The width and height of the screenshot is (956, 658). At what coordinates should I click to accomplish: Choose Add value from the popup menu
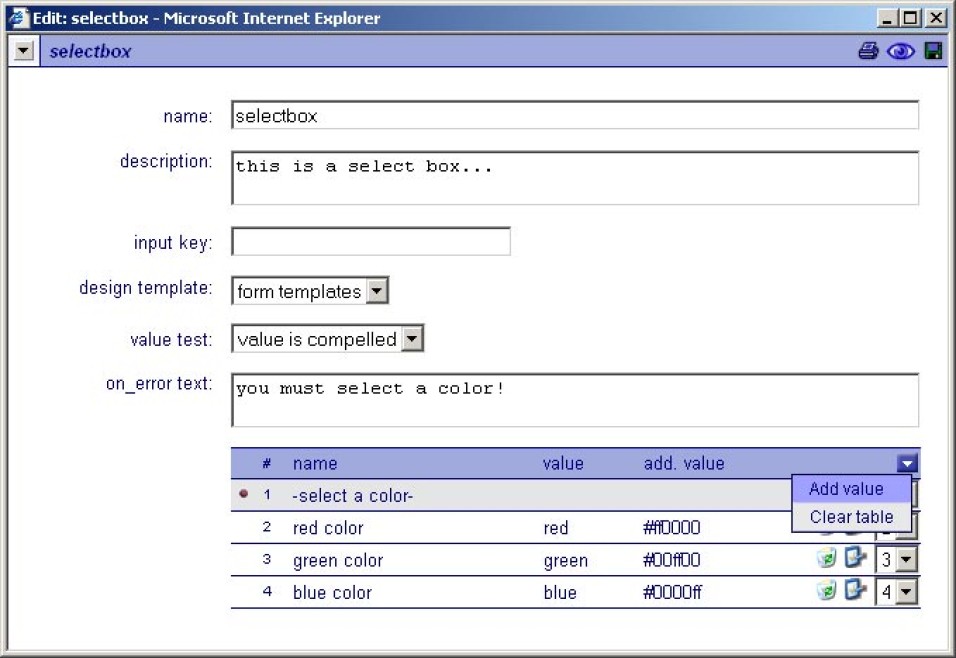click(846, 489)
